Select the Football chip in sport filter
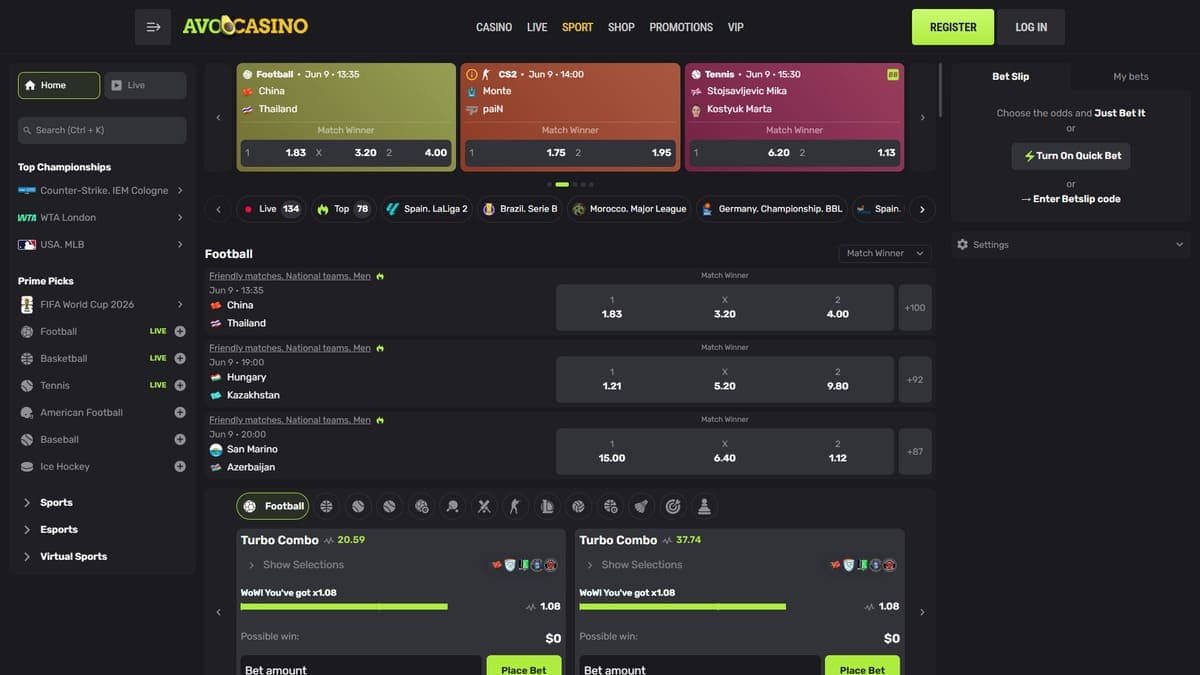The image size is (1200, 675). click(273, 506)
